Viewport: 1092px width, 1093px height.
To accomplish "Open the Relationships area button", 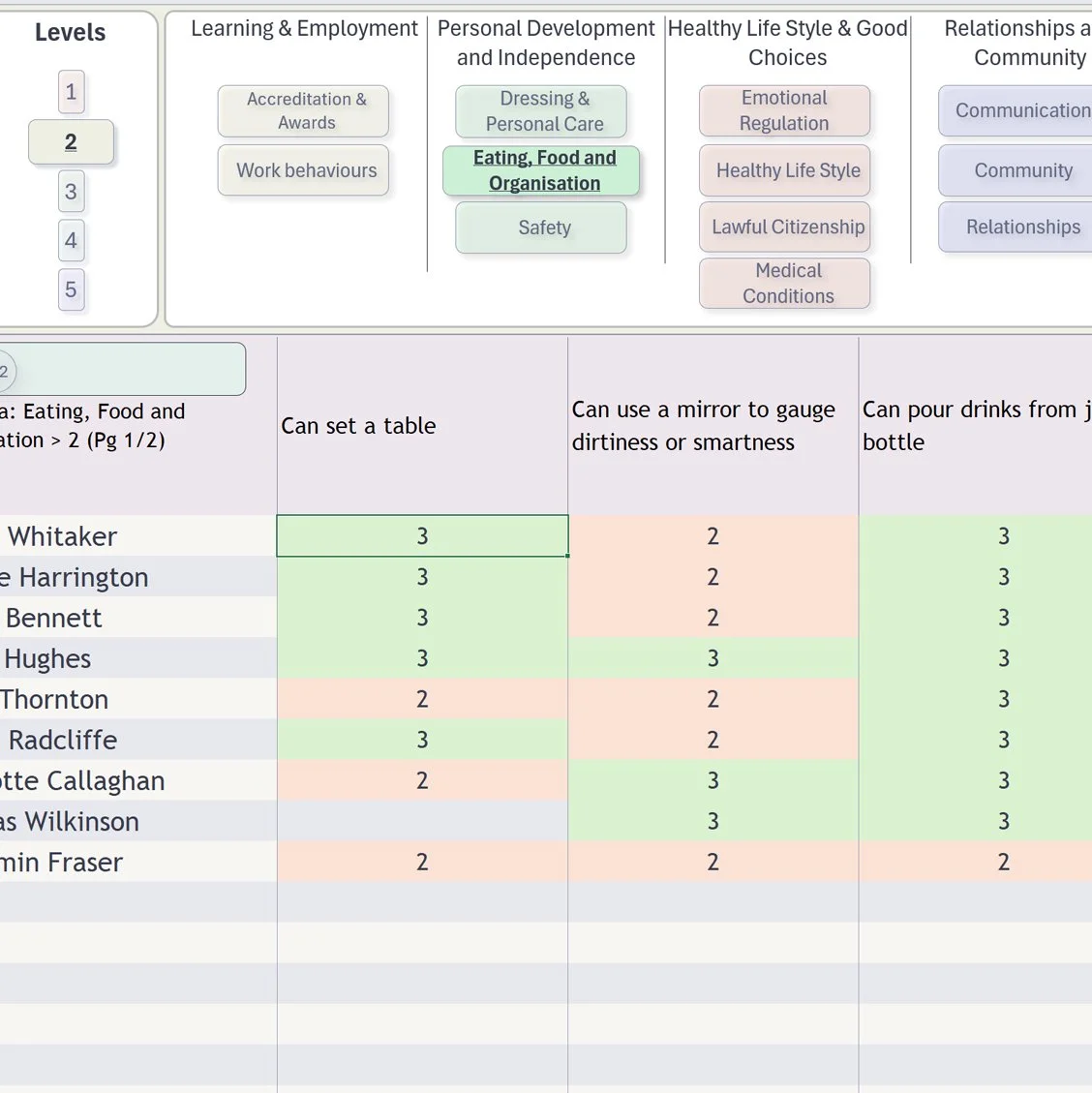I will click(x=1016, y=227).
